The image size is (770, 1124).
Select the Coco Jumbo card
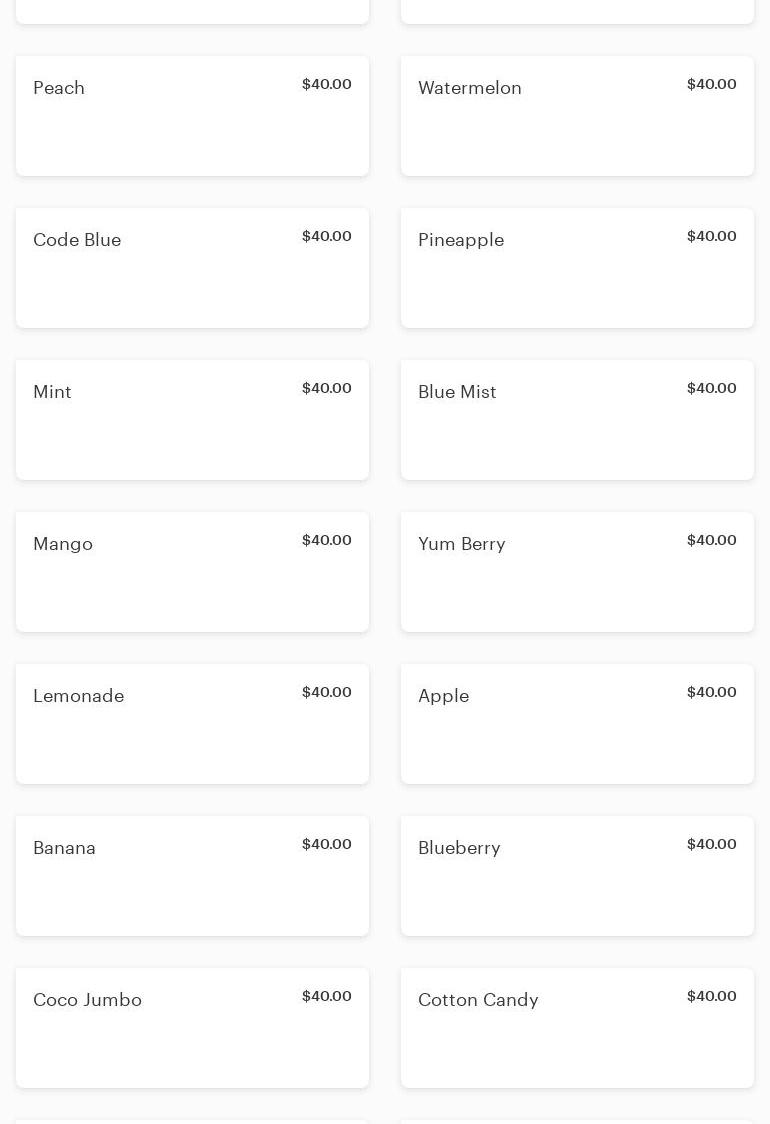point(192,1028)
